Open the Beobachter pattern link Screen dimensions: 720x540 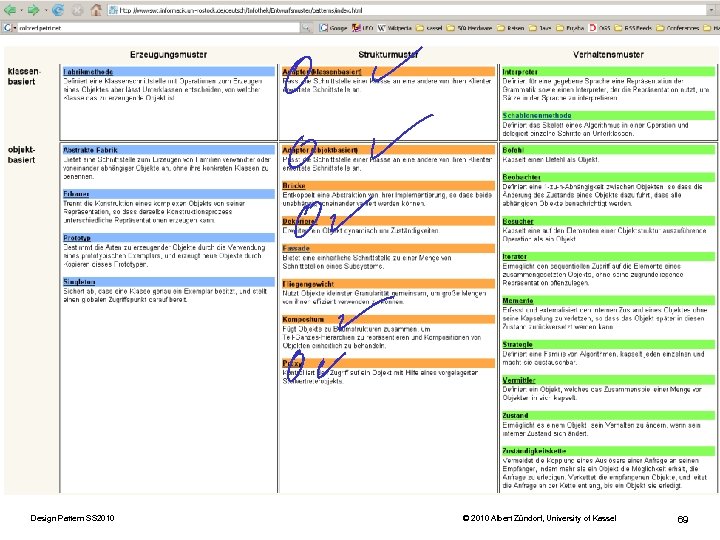[521, 177]
